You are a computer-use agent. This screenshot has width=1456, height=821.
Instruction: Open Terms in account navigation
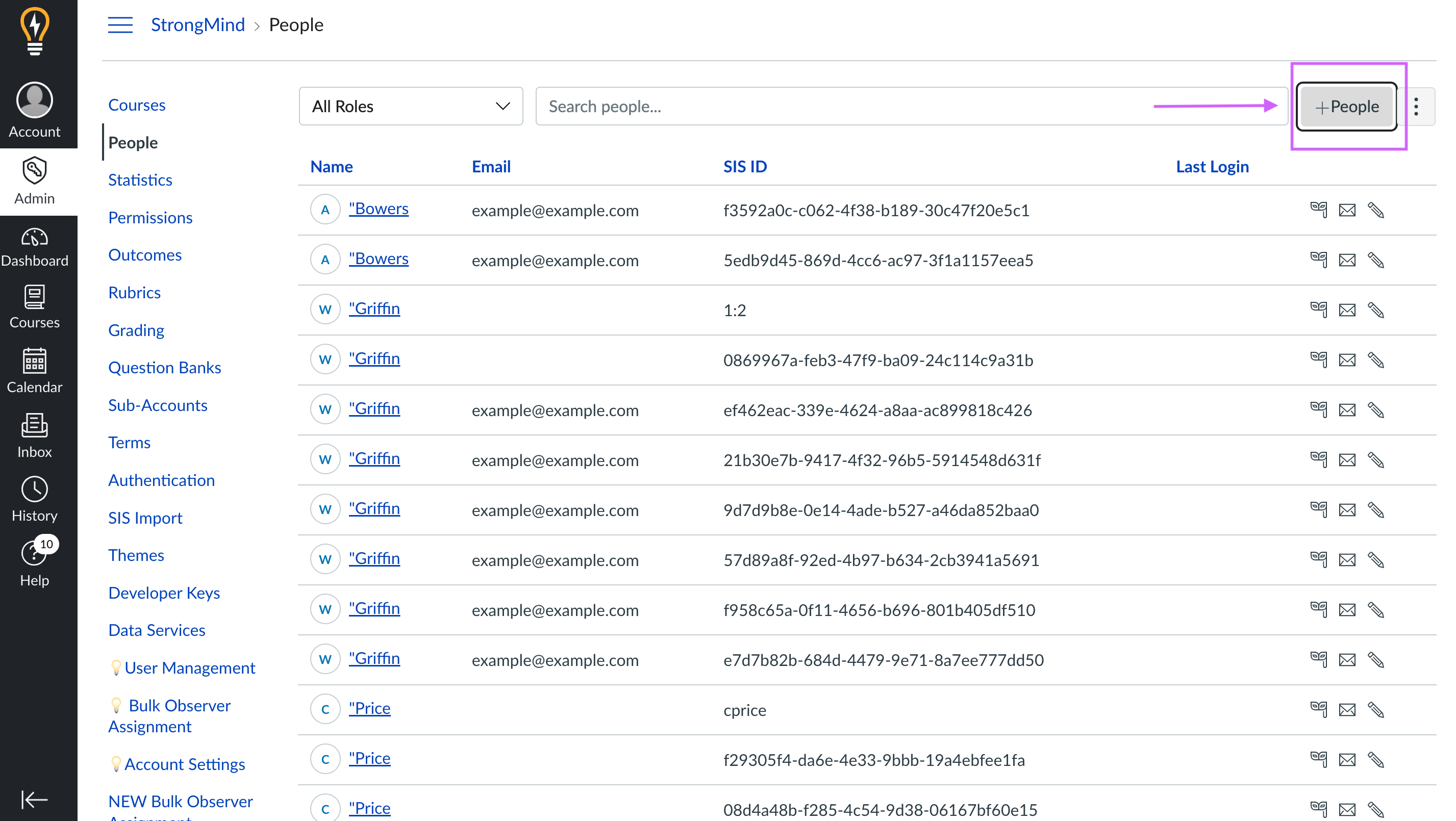click(130, 443)
